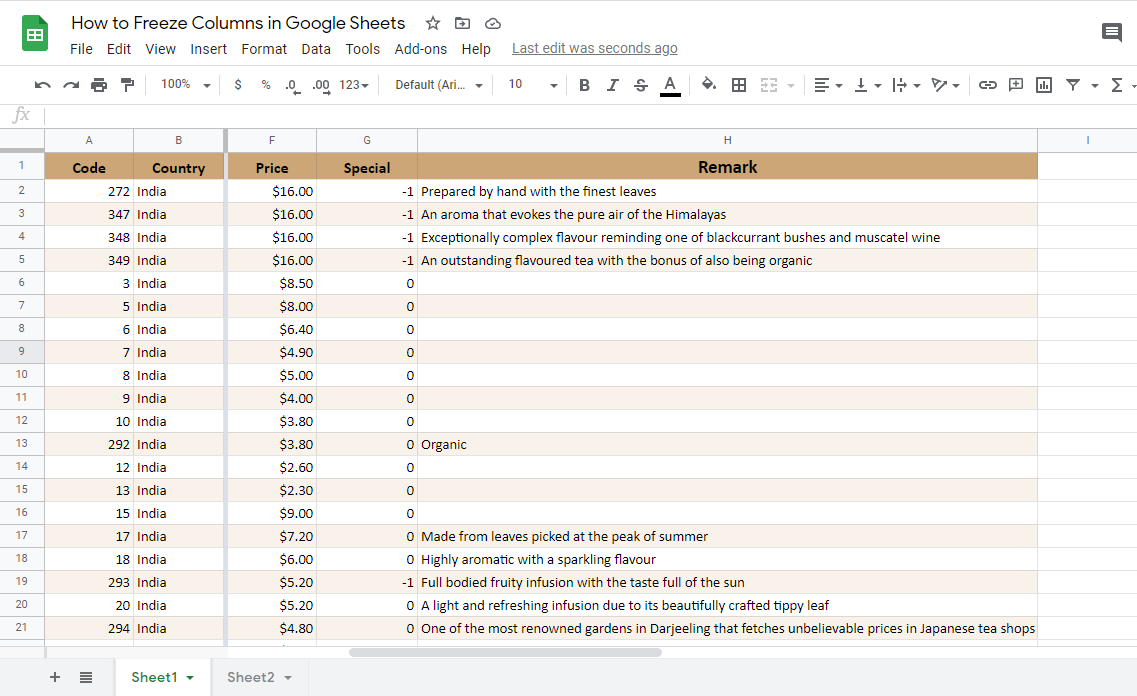Click the cell containing 'Organic'

pyautogui.click(x=727, y=444)
